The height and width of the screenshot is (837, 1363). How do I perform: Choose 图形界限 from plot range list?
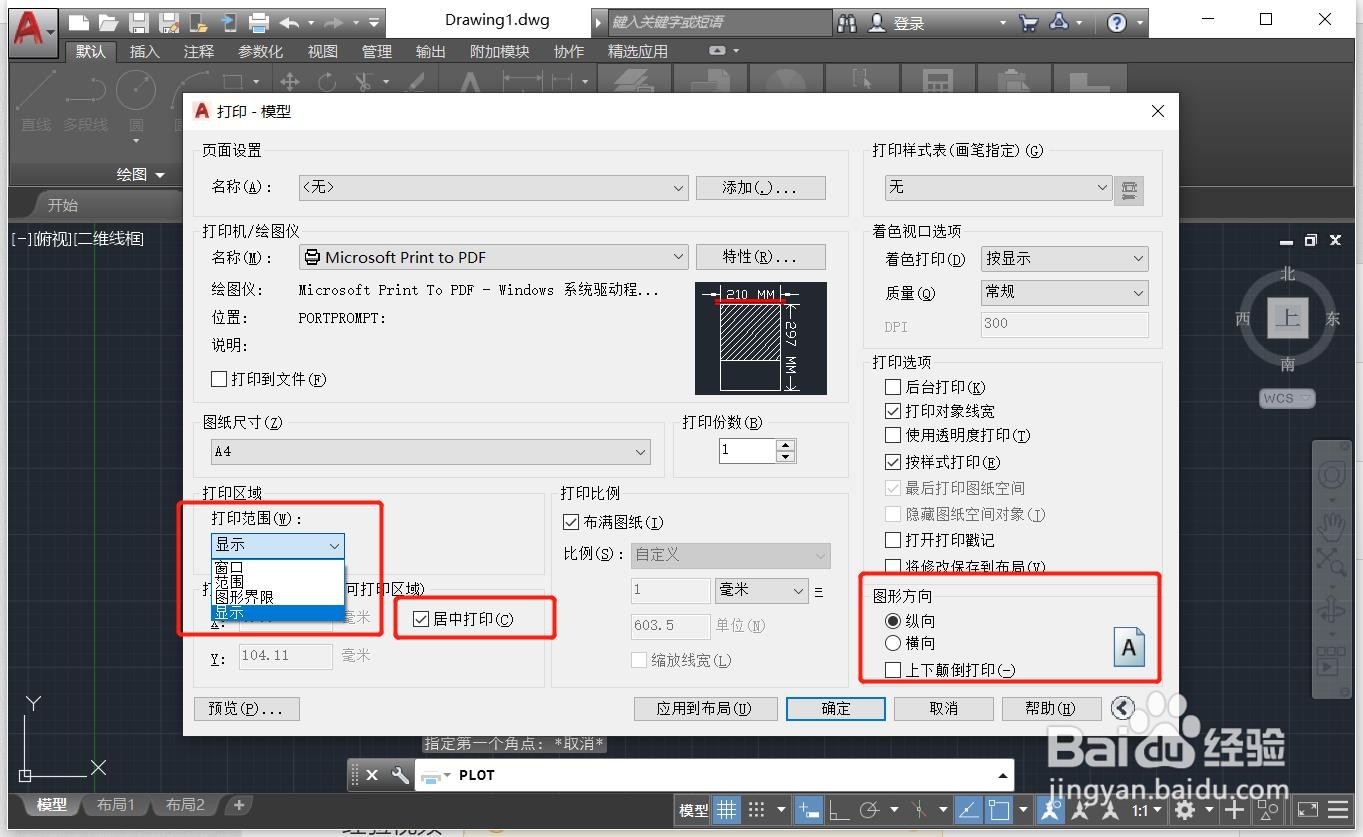click(278, 596)
